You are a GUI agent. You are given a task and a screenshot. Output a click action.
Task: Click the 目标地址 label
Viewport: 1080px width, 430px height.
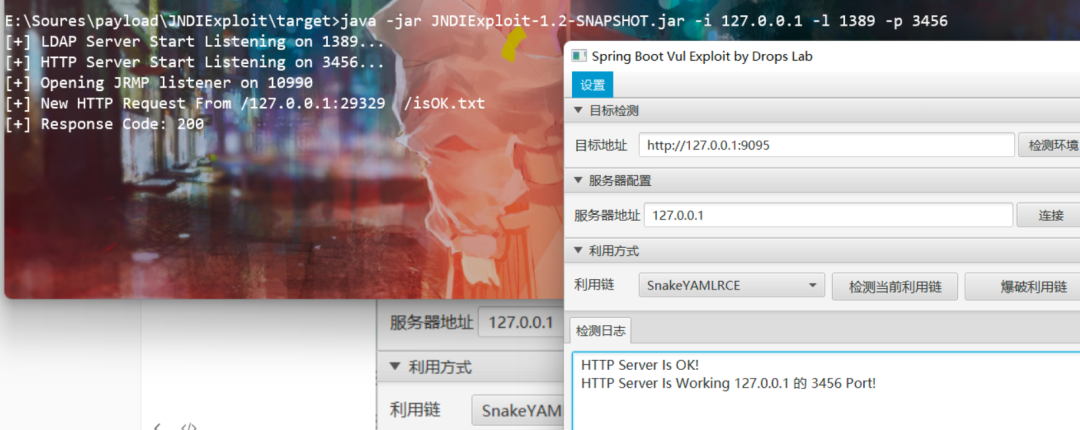point(601,146)
